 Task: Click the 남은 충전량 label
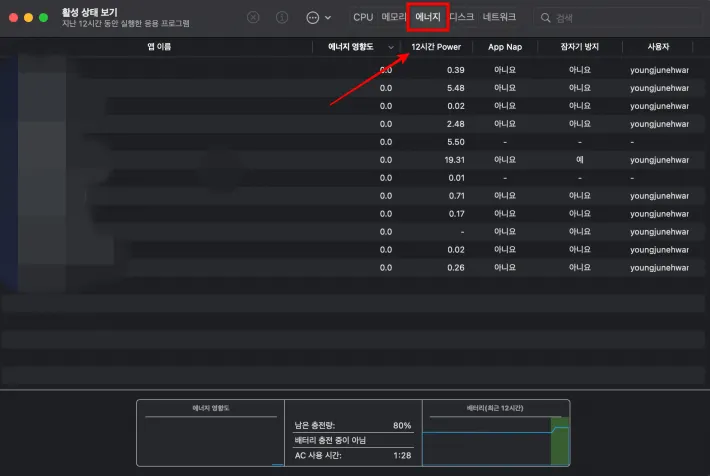(315, 425)
